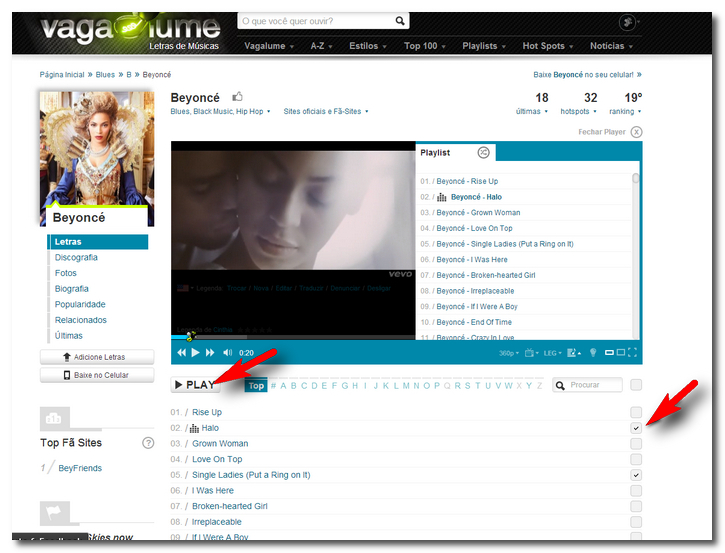Tick the checkbox for Rise Up
Image resolution: width=725 pixels, height=553 pixels.
coord(636,412)
